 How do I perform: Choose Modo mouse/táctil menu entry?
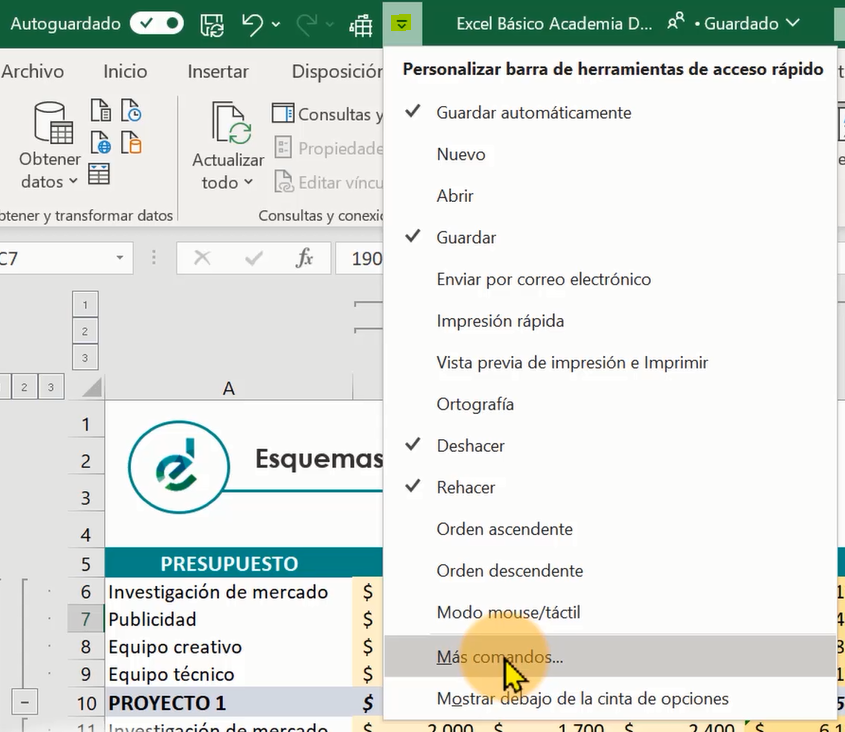[610, 612]
